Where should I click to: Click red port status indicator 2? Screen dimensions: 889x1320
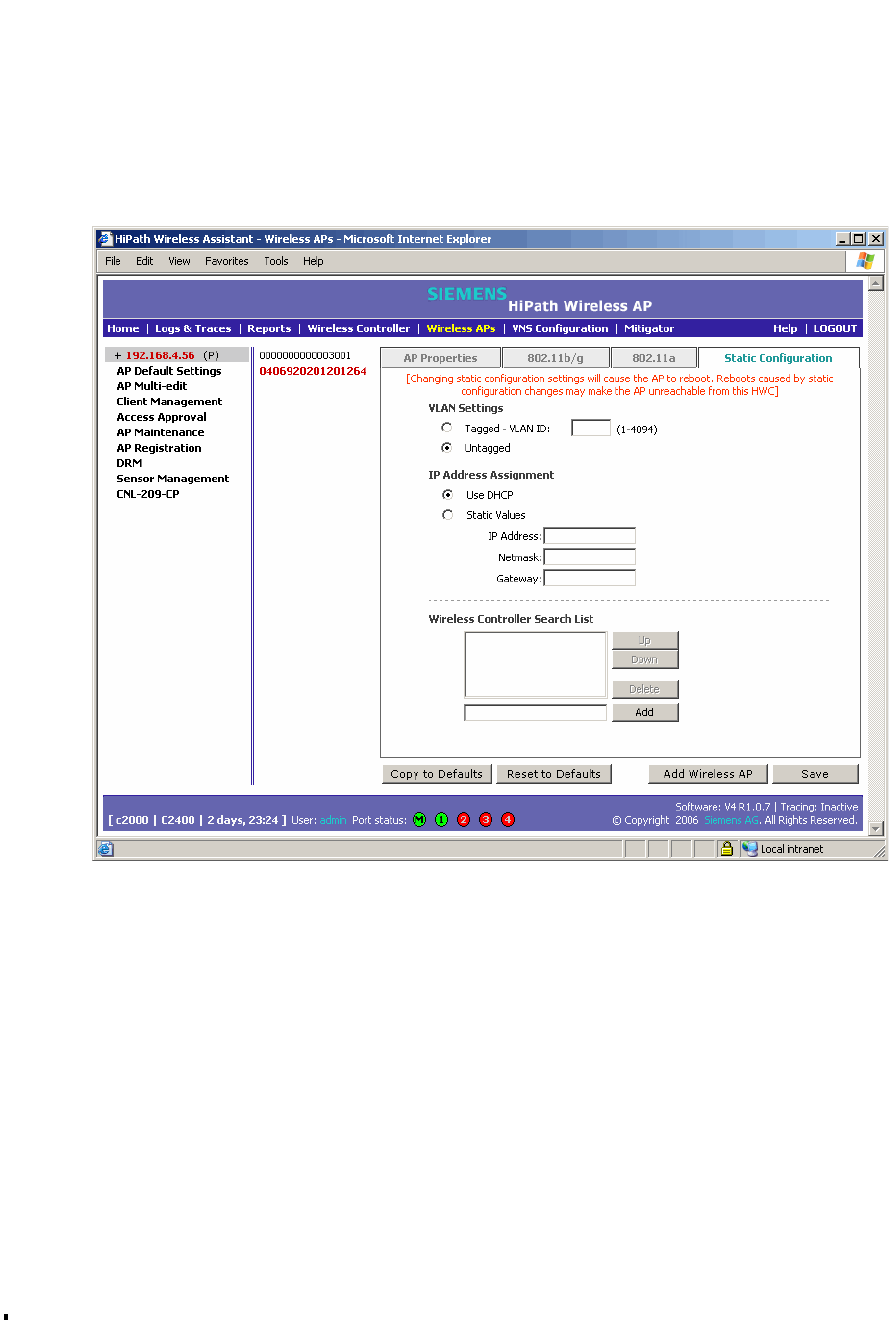point(463,820)
